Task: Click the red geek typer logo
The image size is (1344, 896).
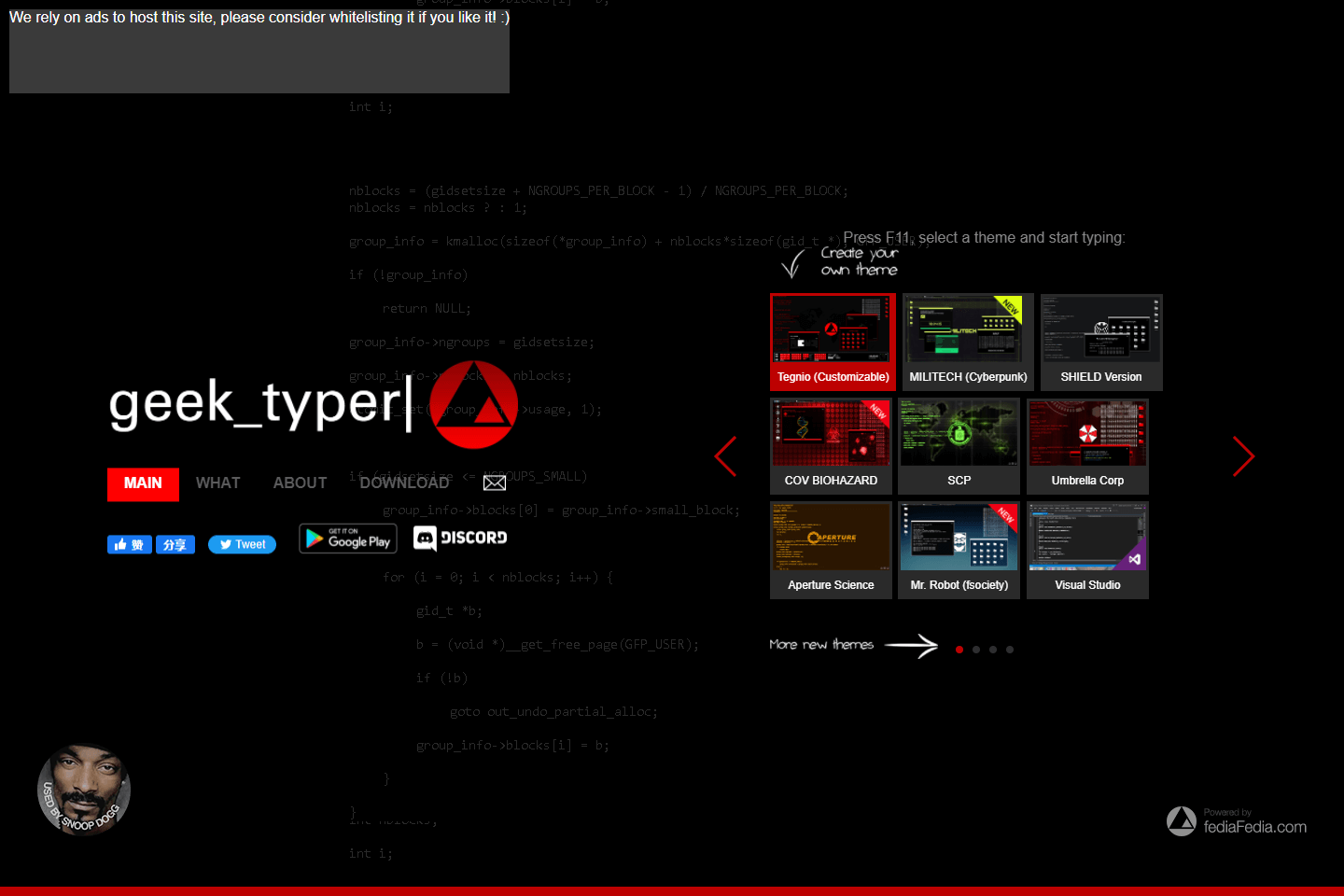Action: coord(473,405)
